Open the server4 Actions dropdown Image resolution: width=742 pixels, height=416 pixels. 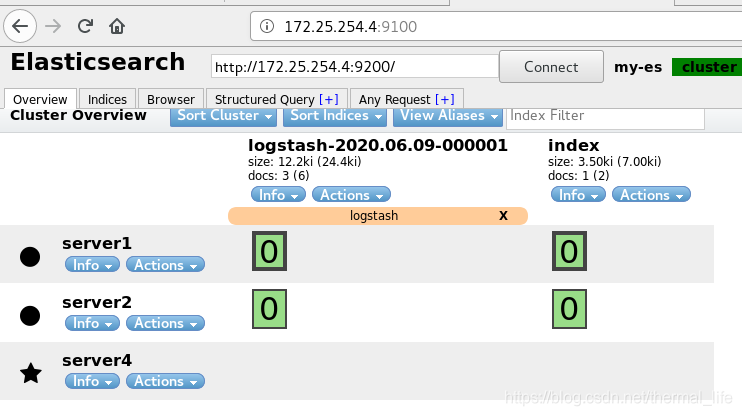[x=165, y=381]
